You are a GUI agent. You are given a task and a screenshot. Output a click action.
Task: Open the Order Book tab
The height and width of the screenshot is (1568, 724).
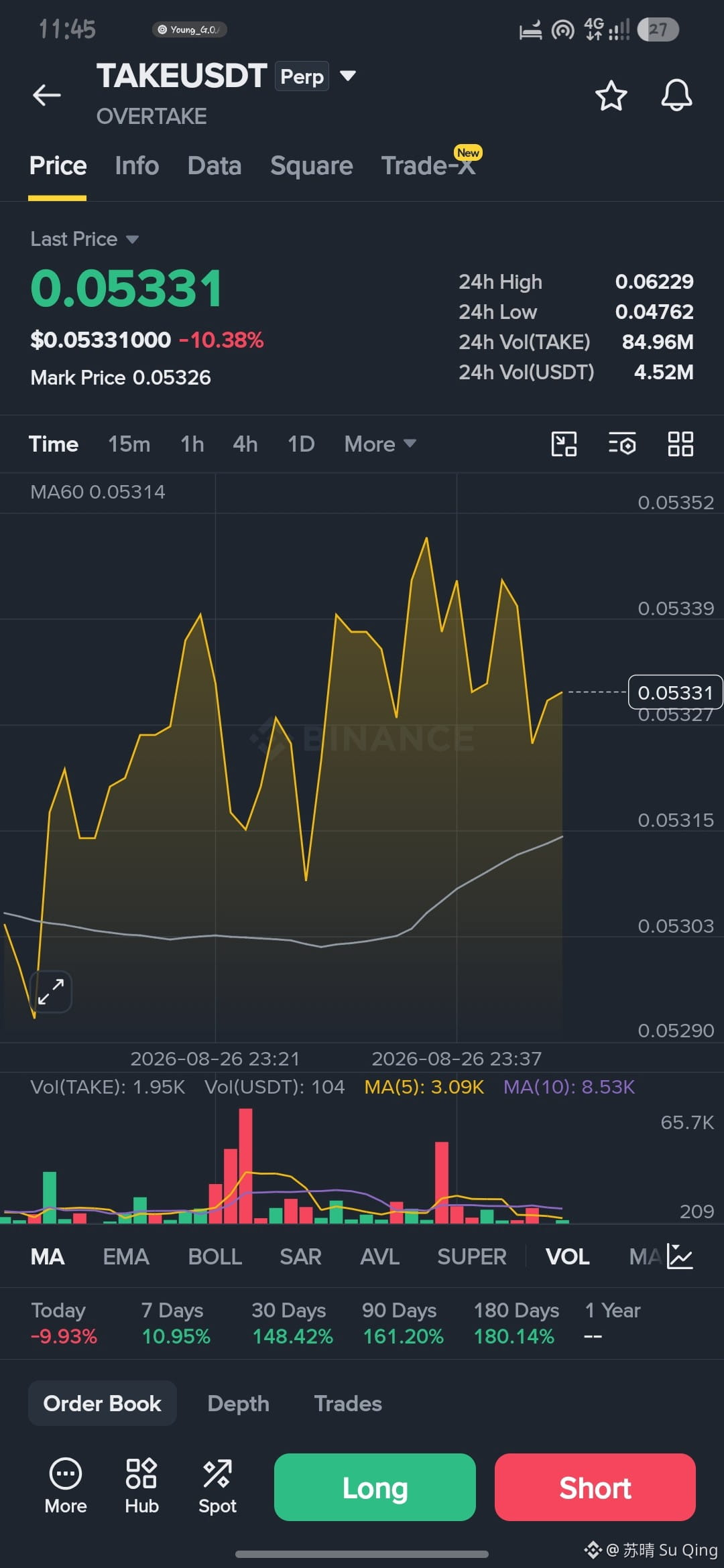tap(102, 1403)
